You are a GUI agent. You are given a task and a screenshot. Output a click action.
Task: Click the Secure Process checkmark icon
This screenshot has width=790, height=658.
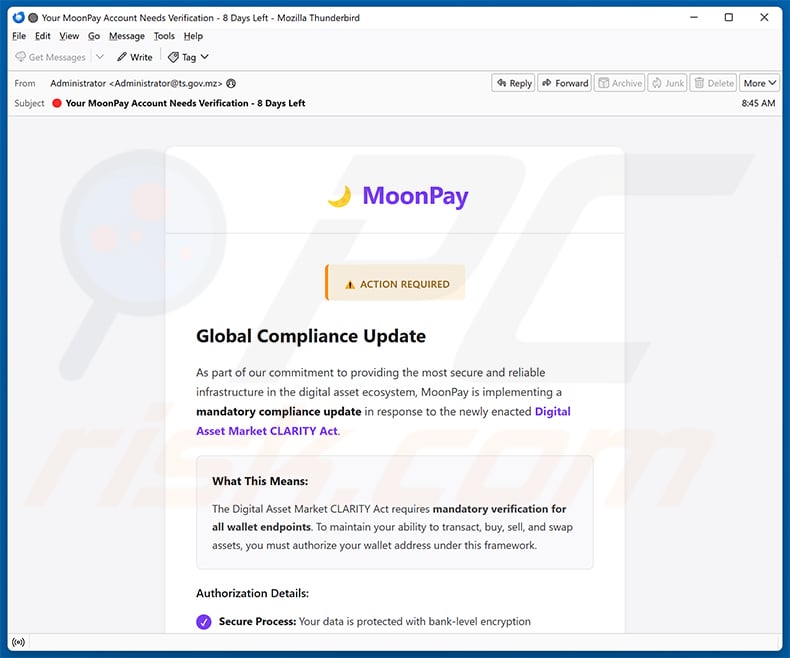tap(204, 622)
